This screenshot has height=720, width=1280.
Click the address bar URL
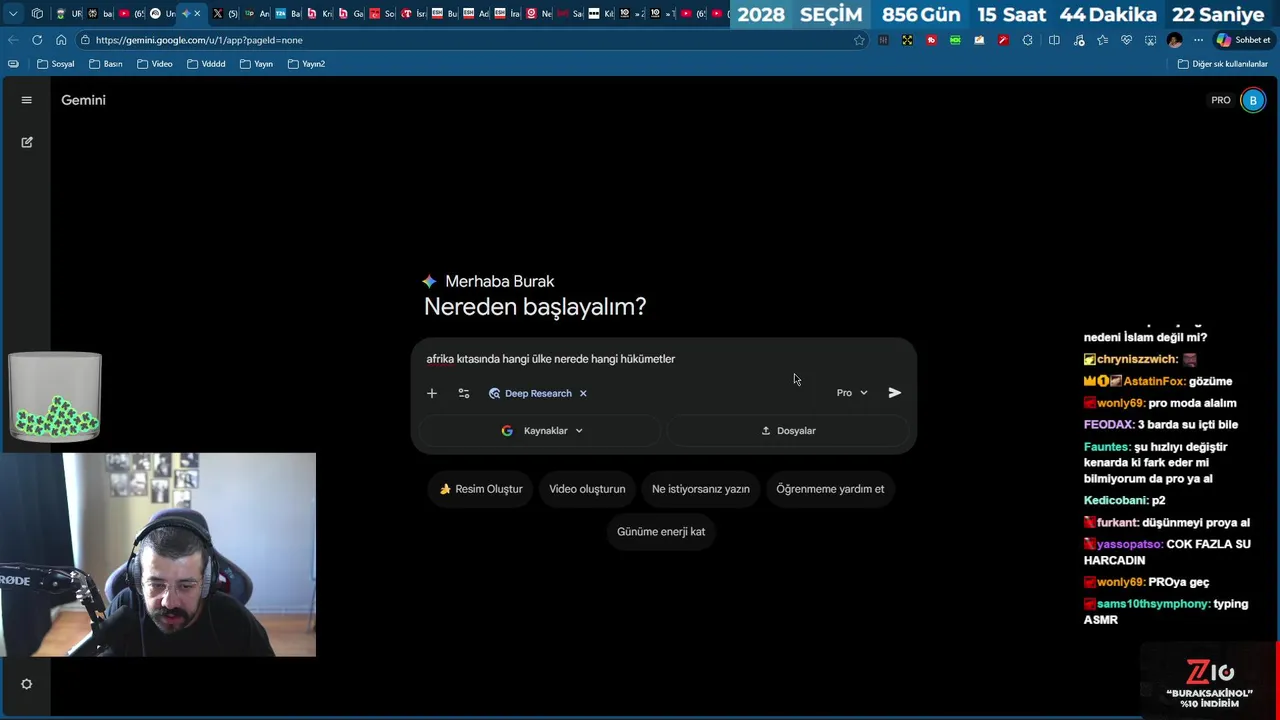pyautogui.click(x=199, y=40)
